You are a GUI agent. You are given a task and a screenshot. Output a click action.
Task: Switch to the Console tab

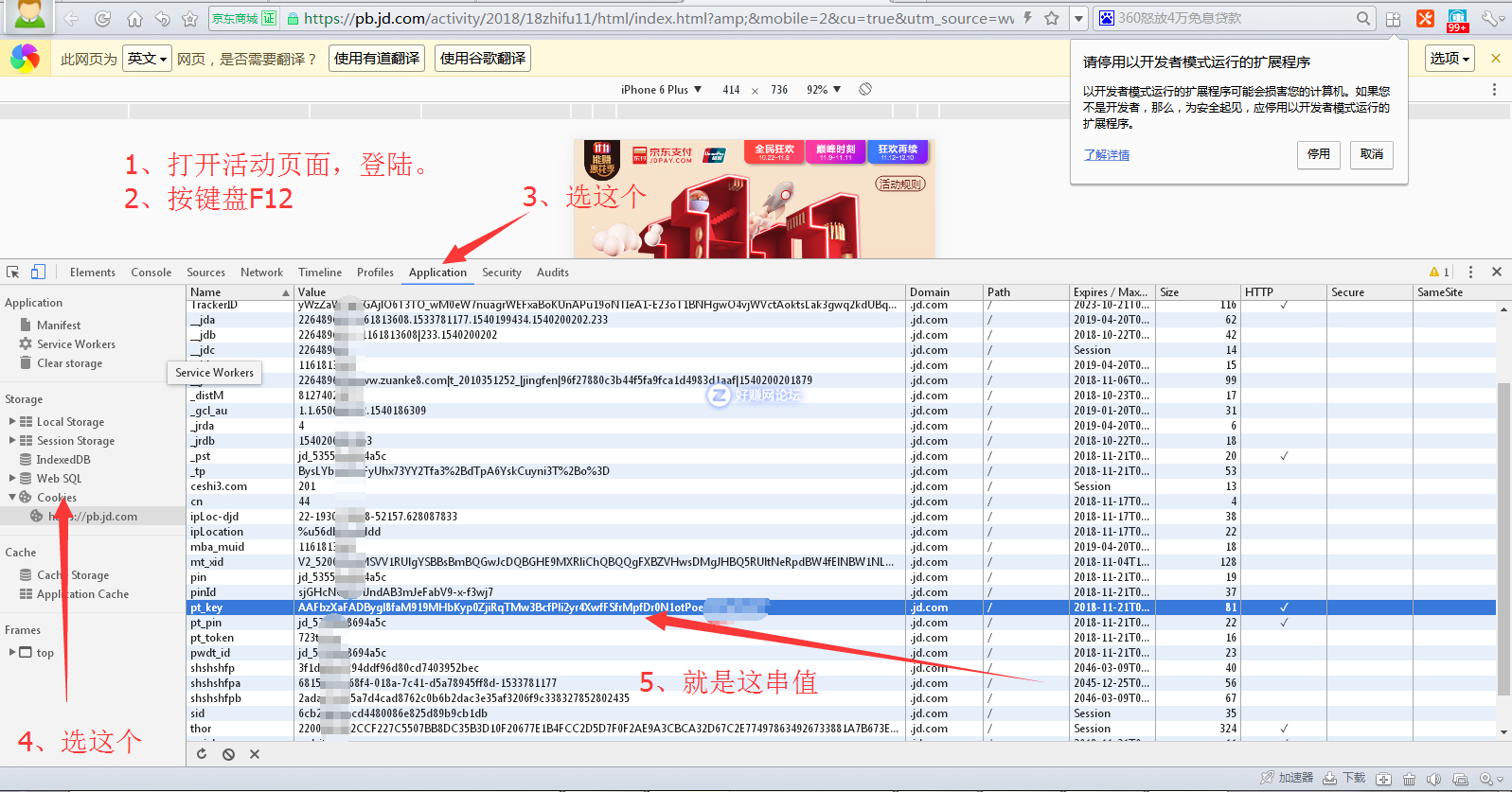tap(151, 273)
